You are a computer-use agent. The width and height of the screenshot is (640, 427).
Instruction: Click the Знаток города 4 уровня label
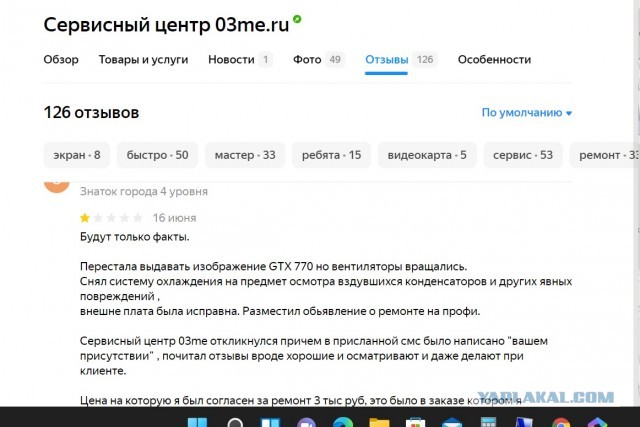pos(144,191)
